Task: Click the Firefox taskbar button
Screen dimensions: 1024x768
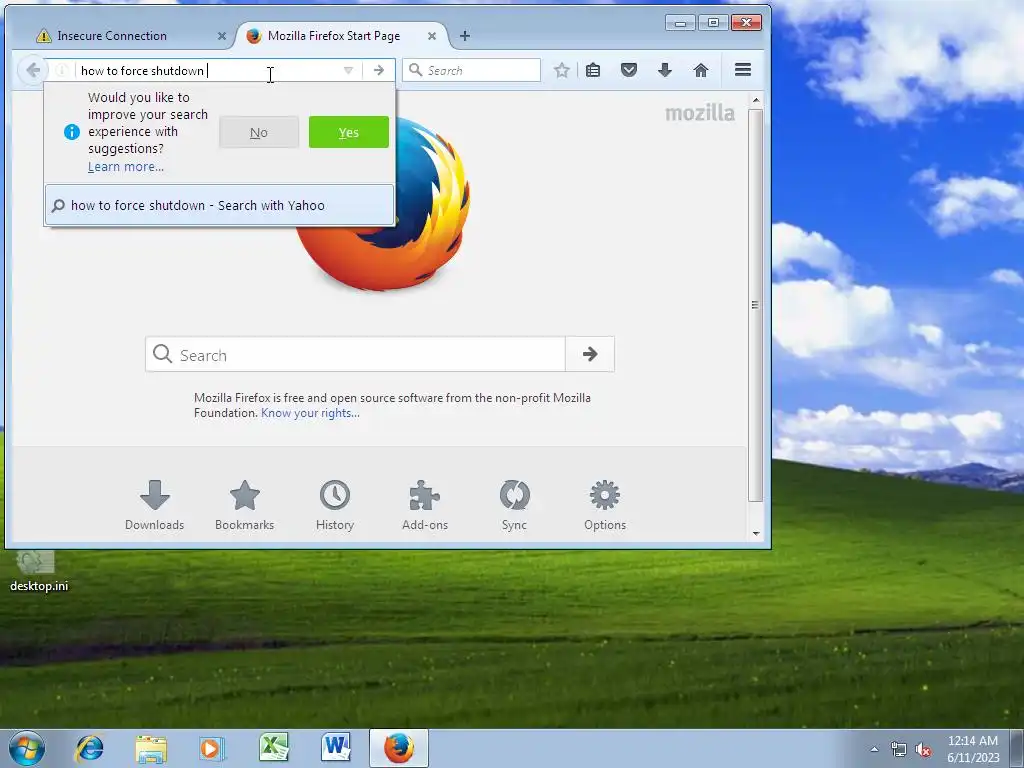Action: (x=398, y=748)
